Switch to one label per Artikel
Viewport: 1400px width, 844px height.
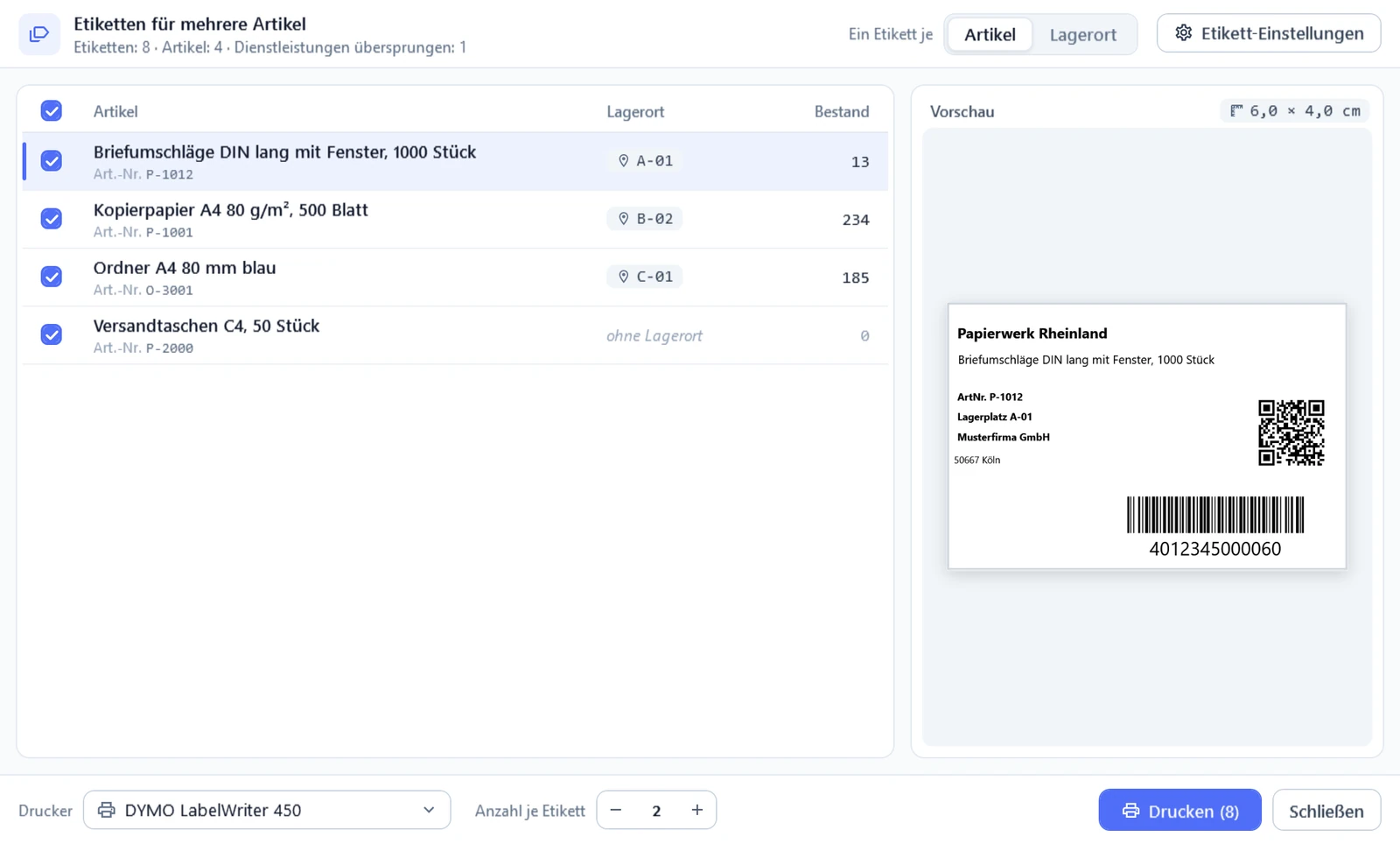click(x=990, y=34)
